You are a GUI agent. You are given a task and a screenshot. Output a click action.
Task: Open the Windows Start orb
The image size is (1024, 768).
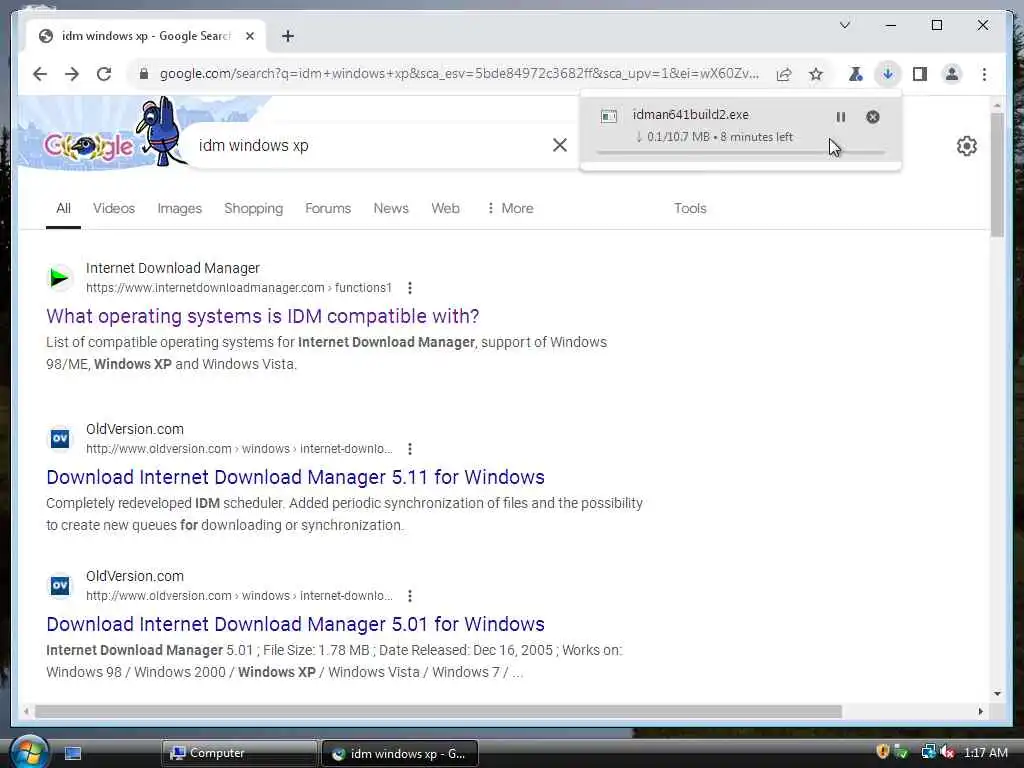pos(29,752)
